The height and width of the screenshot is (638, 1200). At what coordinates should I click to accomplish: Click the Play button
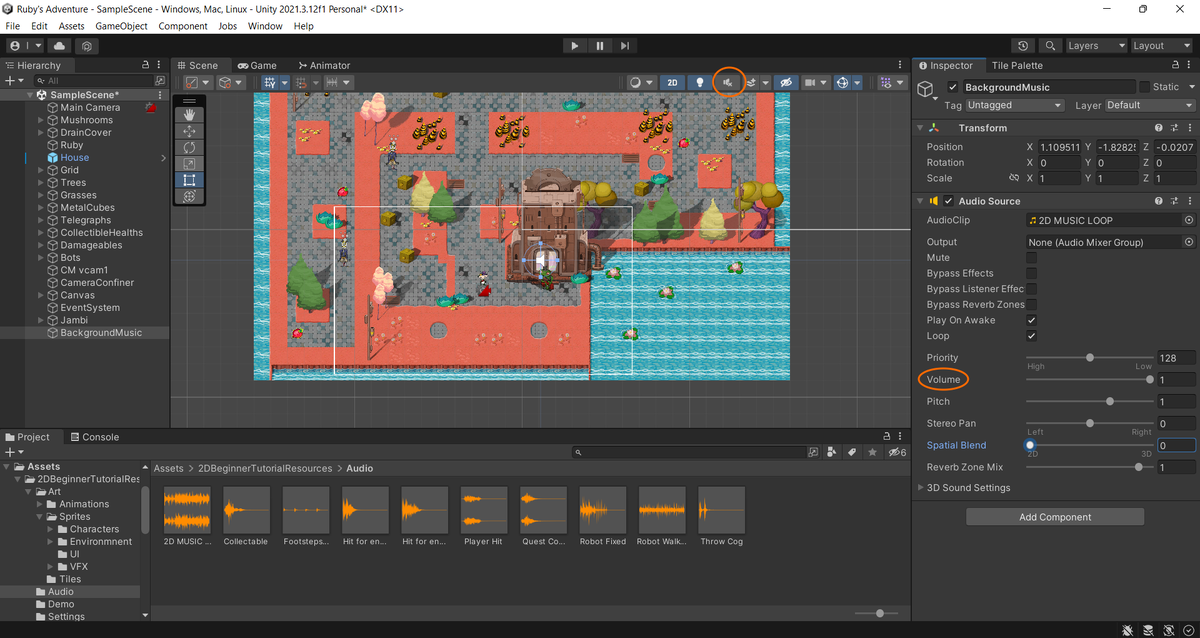pos(574,46)
